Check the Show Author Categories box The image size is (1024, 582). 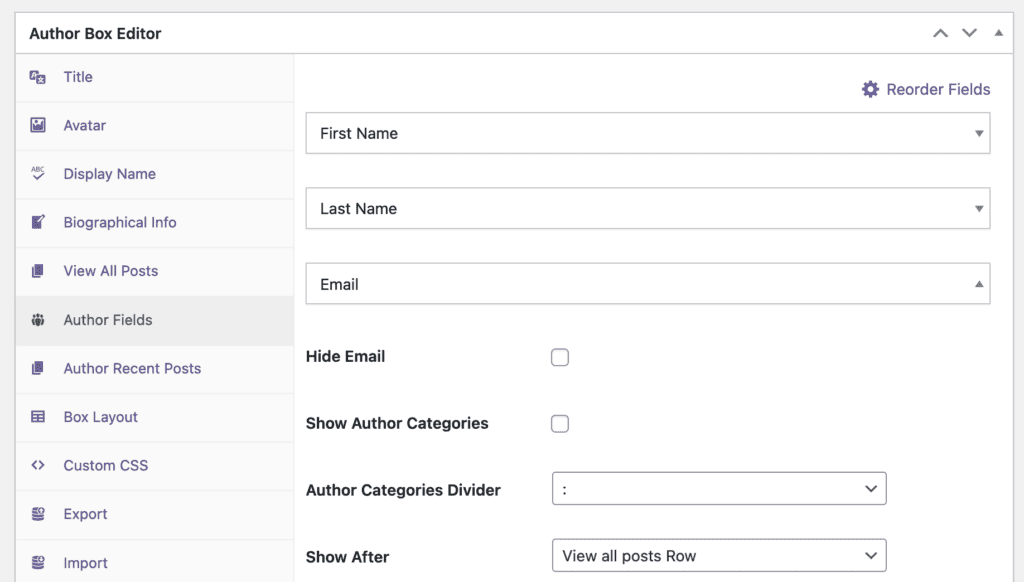pos(559,423)
